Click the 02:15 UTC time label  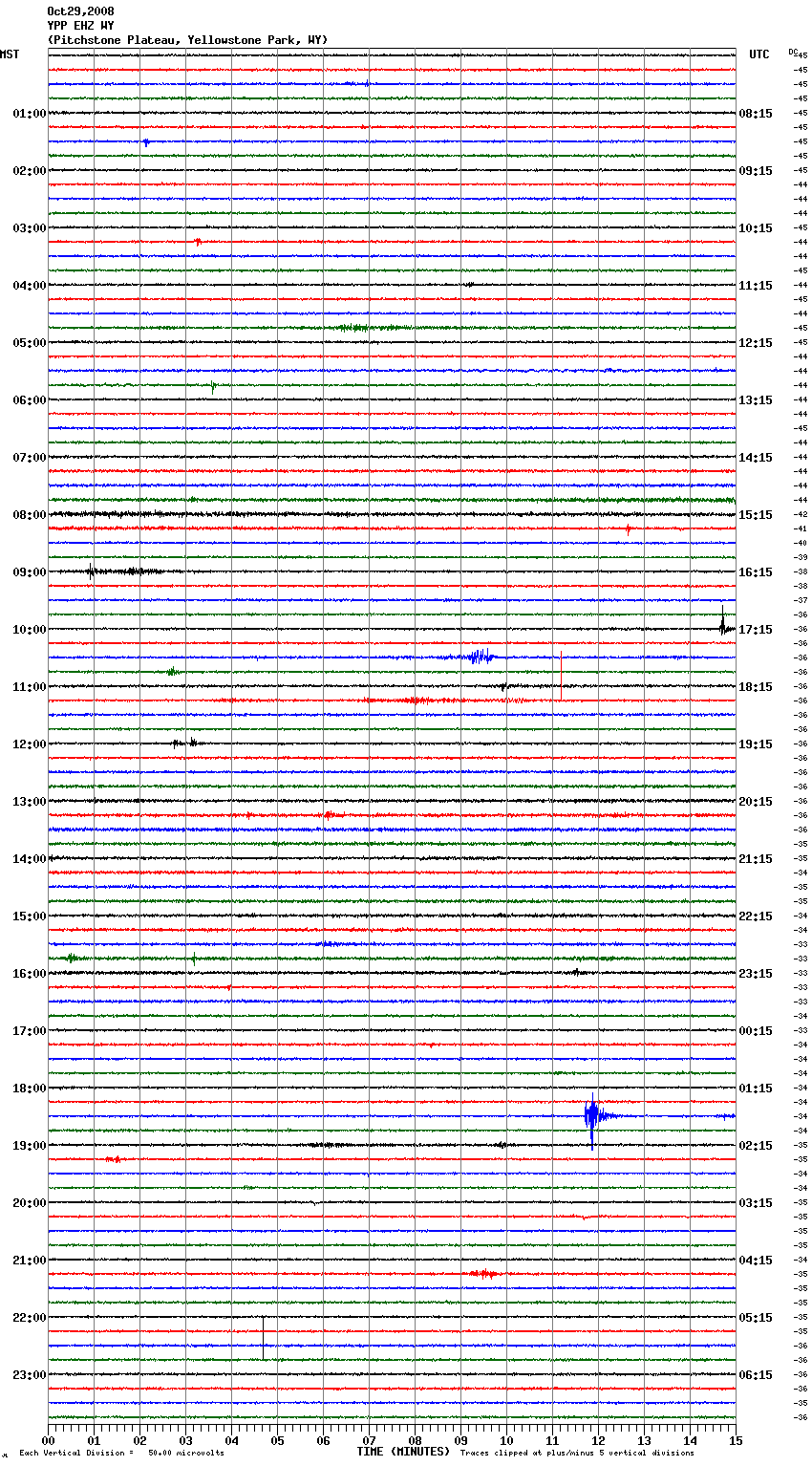tap(756, 1146)
